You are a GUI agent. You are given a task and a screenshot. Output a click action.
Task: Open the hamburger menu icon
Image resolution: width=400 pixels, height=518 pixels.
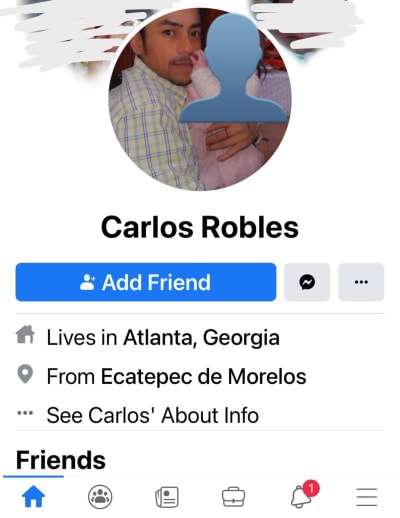tap(367, 497)
